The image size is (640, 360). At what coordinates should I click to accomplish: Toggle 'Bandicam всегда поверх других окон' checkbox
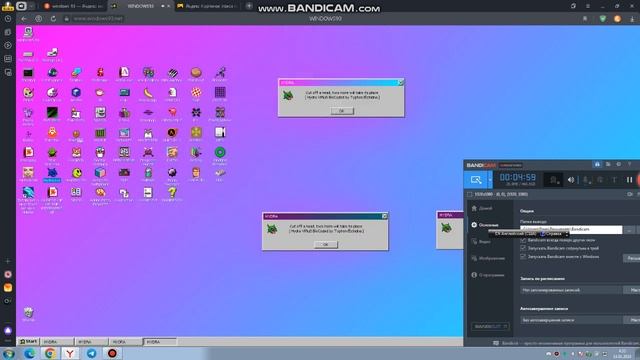pyautogui.click(x=523, y=240)
